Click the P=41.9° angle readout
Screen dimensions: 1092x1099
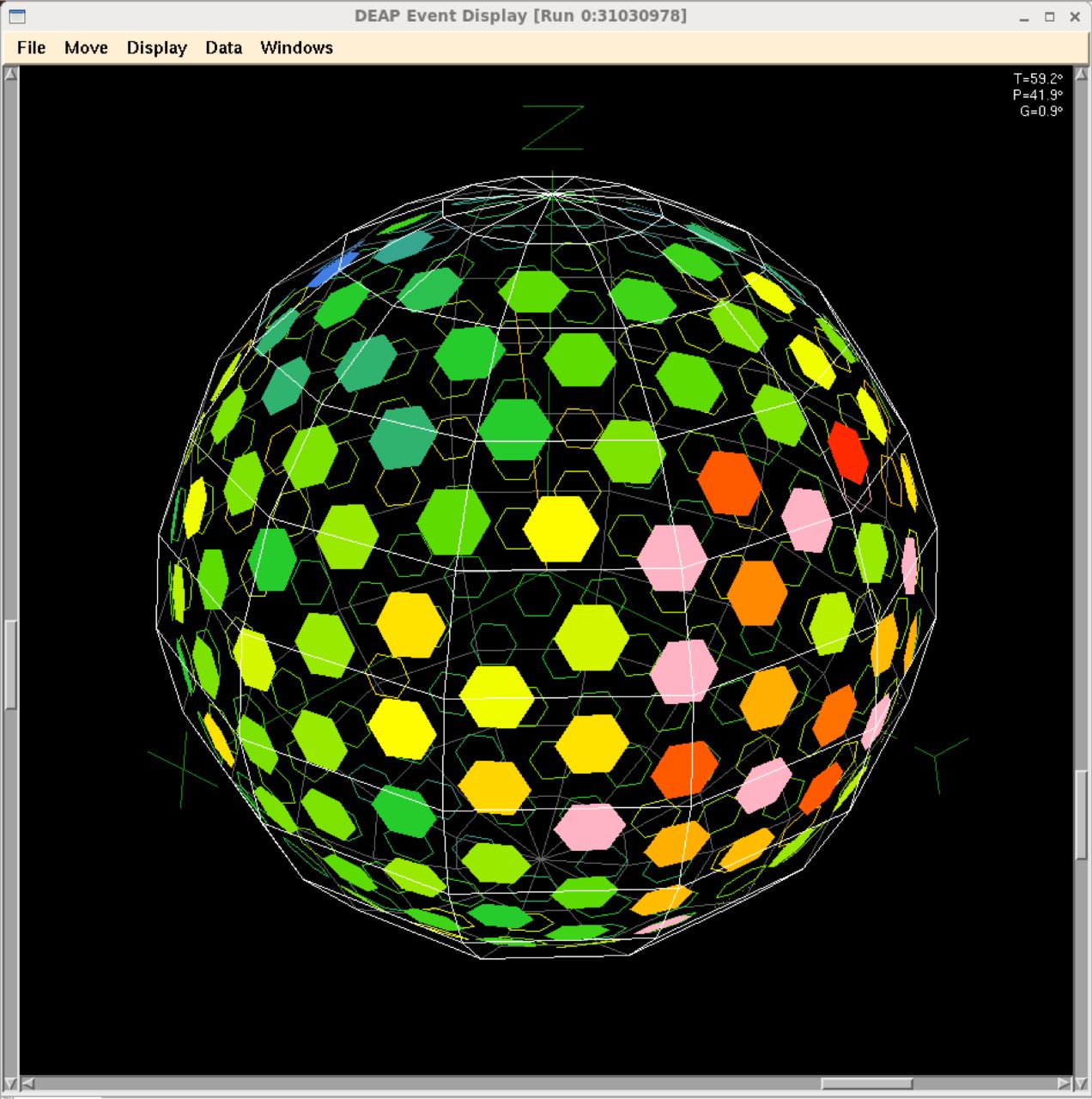pyautogui.click(x=1038, y=95)
